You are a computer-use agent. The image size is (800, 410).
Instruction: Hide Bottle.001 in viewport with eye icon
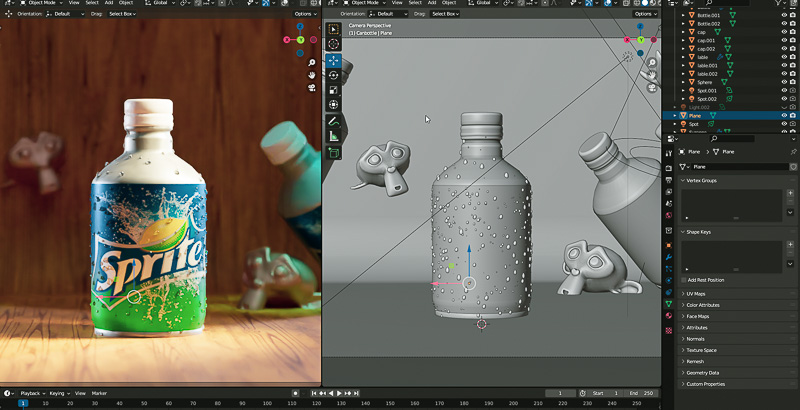[784, 15]
